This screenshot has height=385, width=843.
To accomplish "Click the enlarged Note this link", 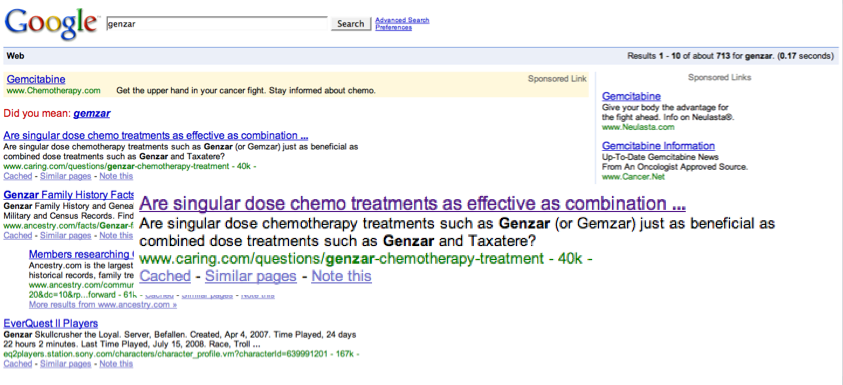I will point(341,276).
